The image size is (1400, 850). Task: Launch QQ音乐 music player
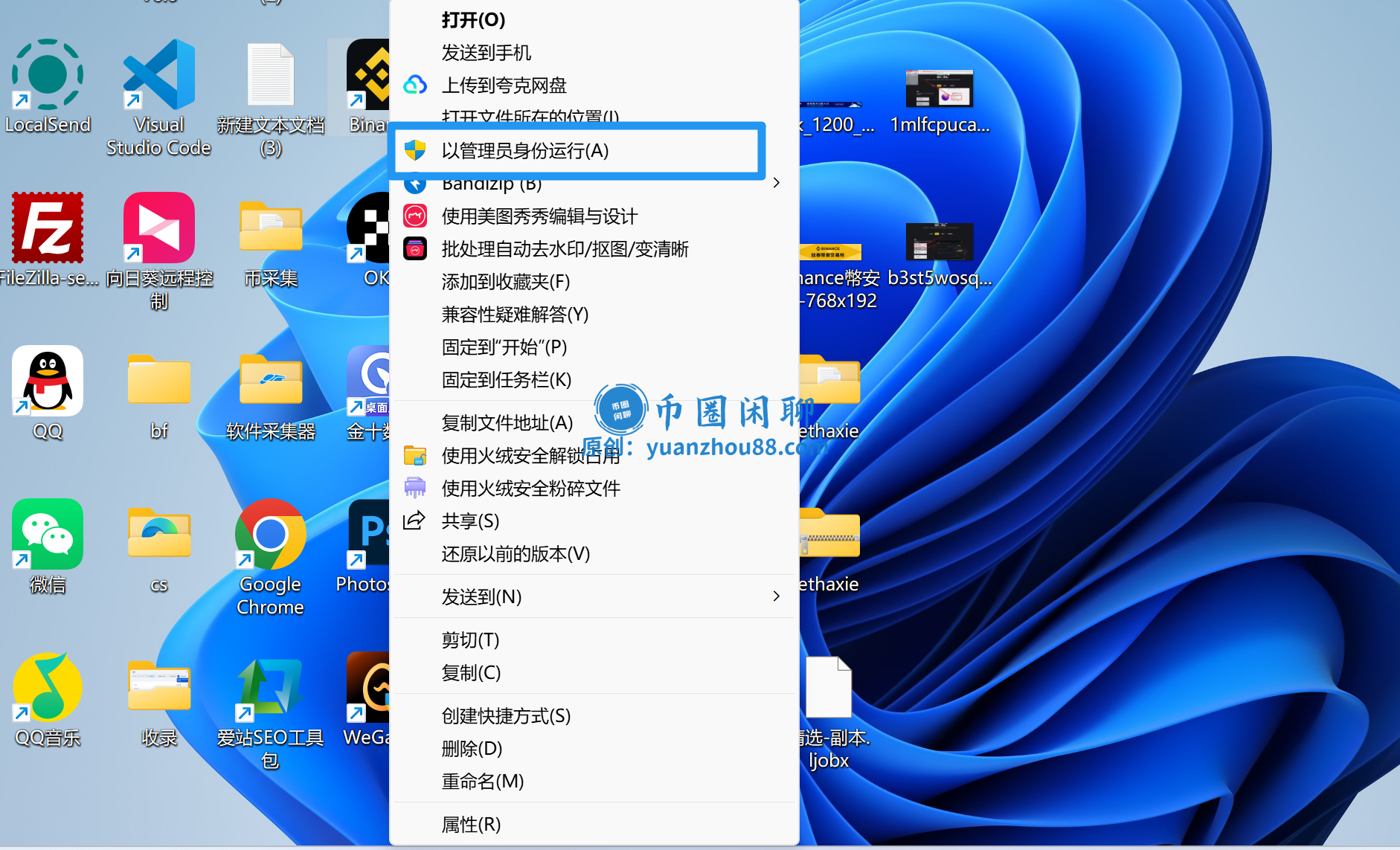pos(47,688)
